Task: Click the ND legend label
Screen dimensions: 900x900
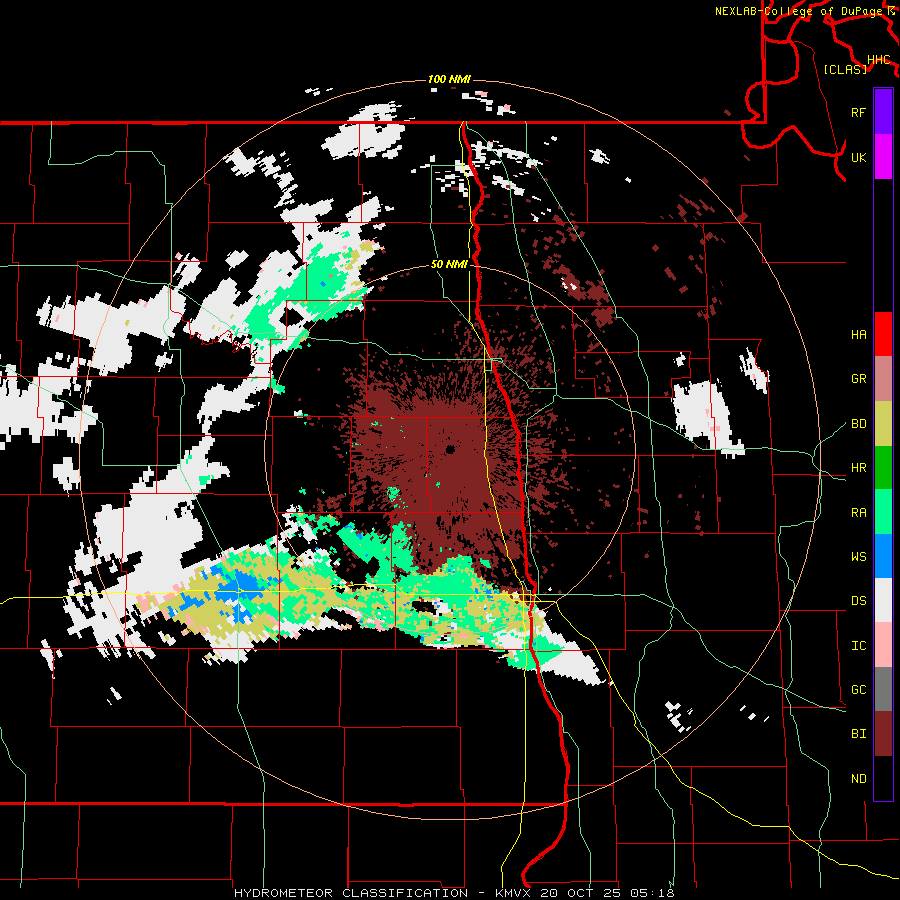Action: point(858,779)
